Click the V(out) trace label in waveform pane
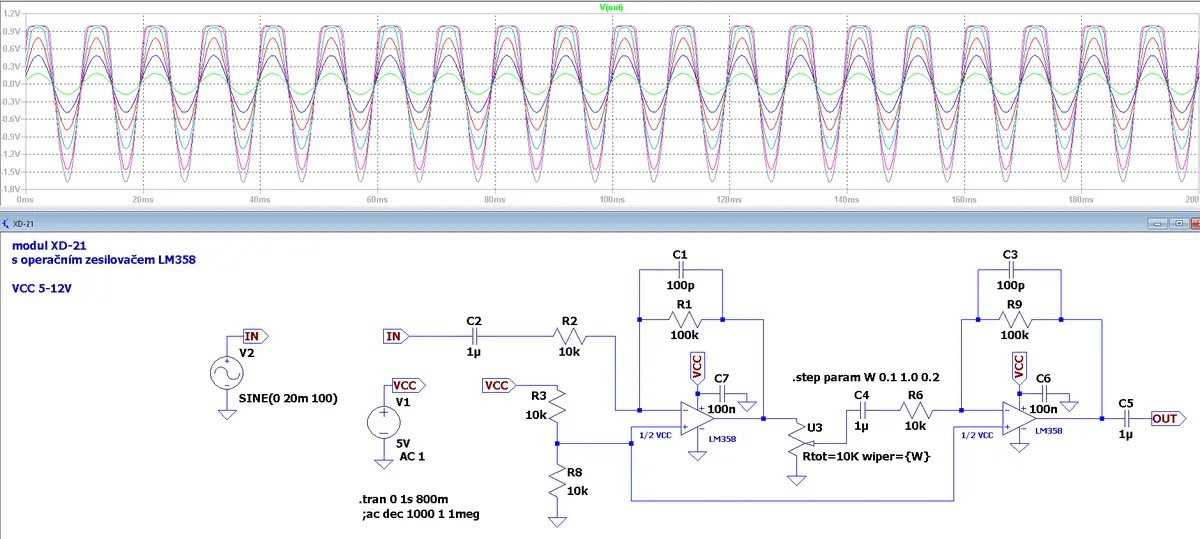This screenshot has width=1200, height=539. [611, 6]
